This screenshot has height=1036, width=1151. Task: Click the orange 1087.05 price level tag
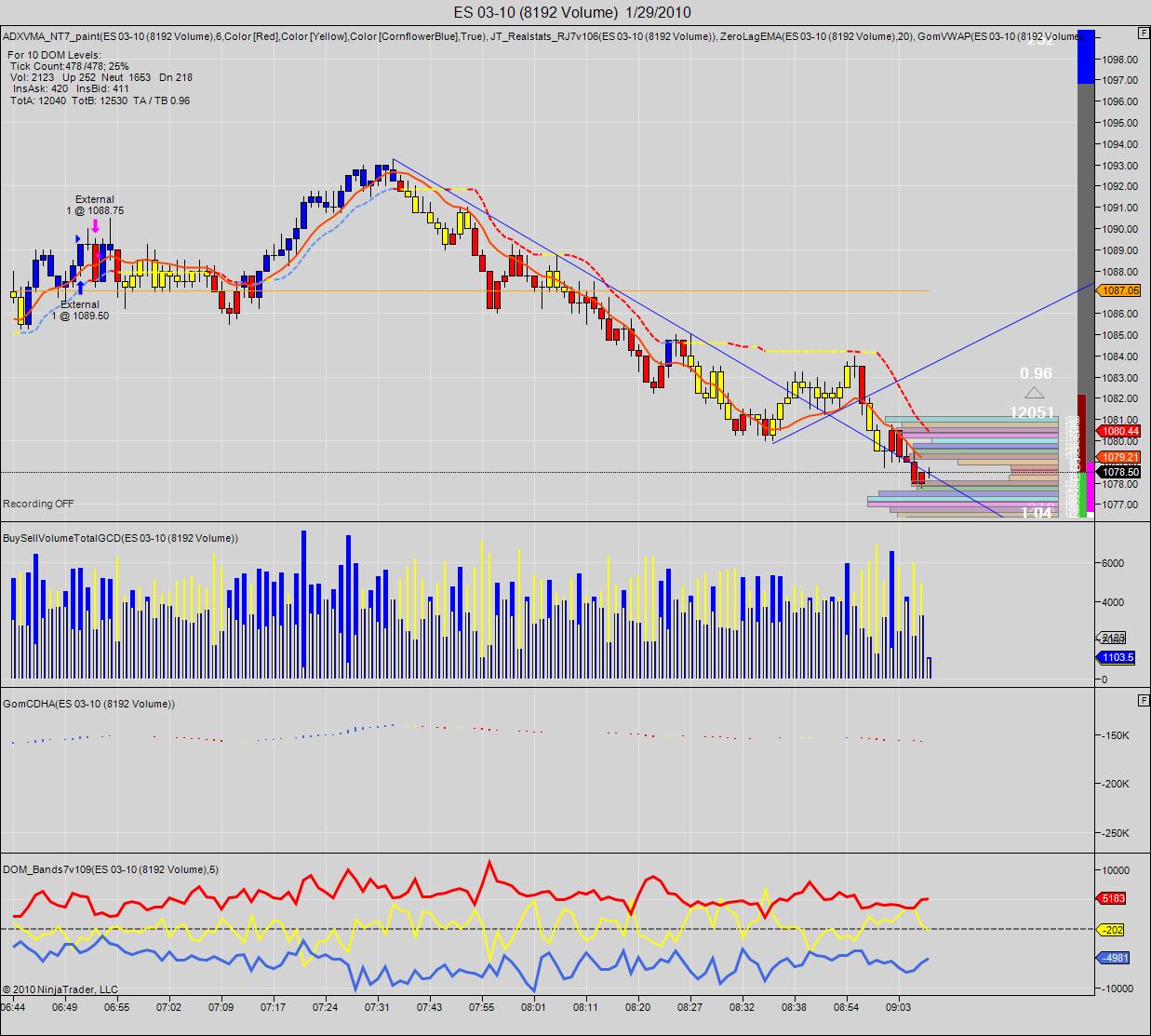[1118, 290]
